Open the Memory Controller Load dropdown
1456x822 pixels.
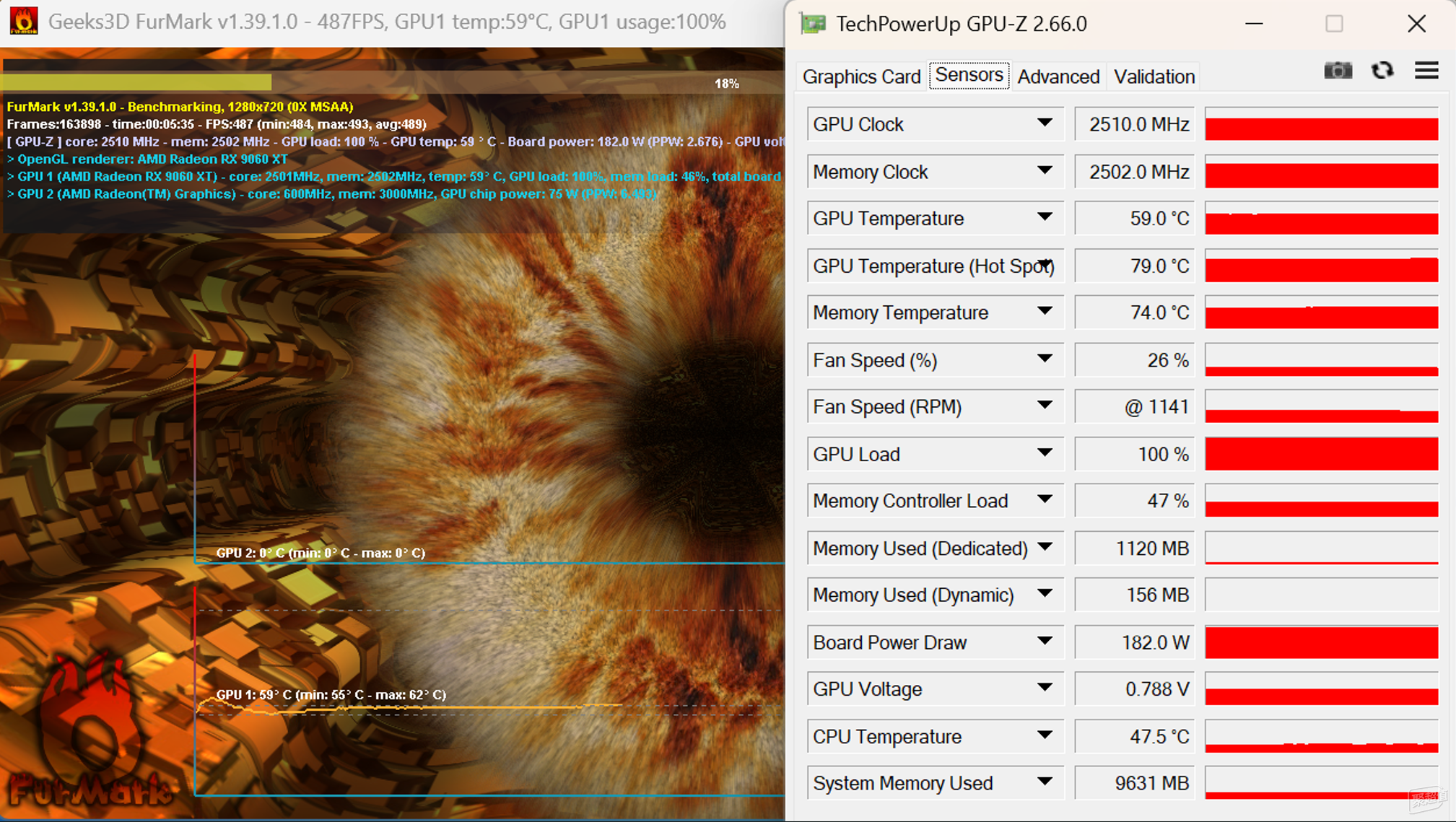pyautogui.click(x=1045, y=500)
